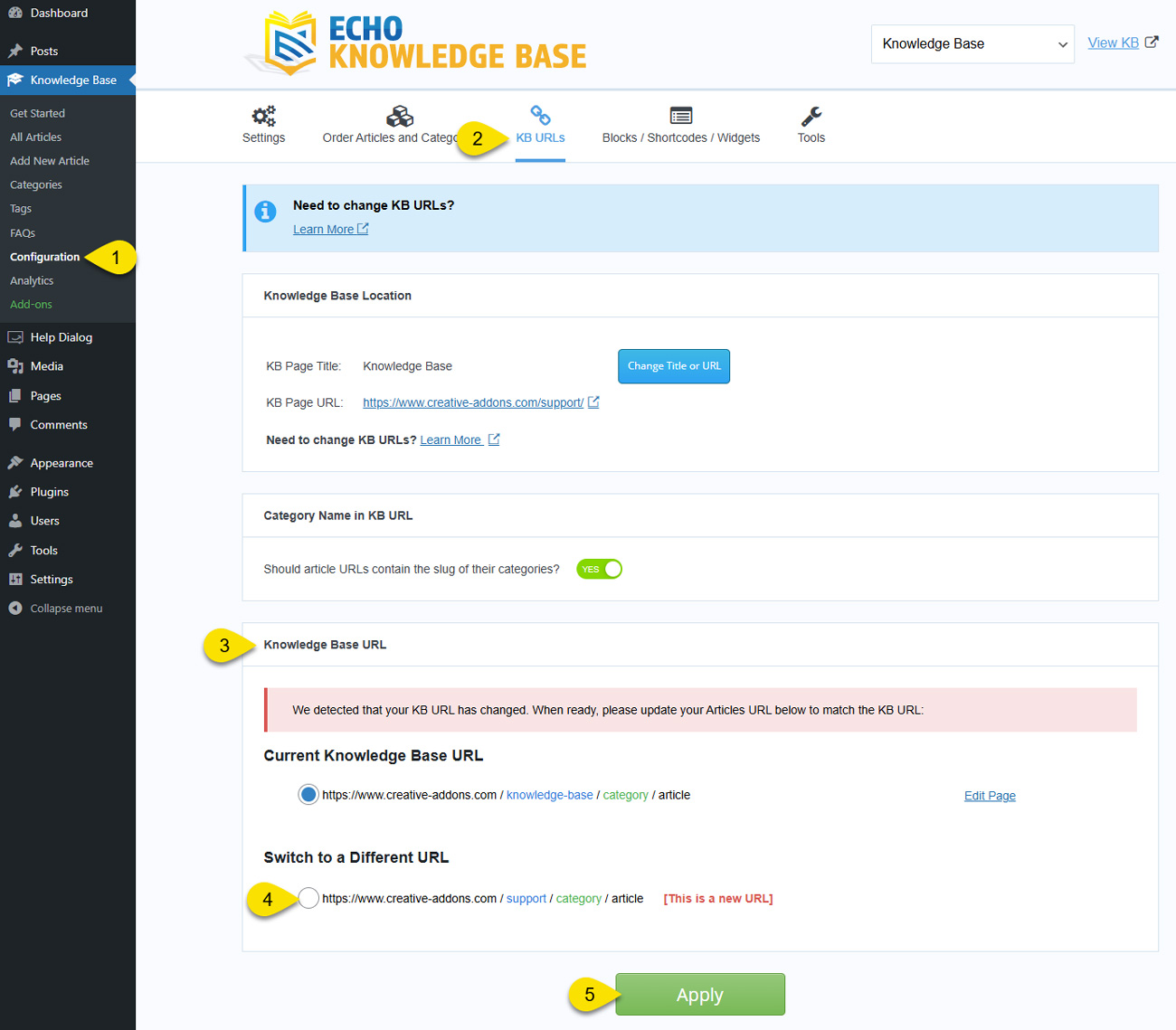Click the Knowledge Base graduation cap icon
The height and width of the screenshot is (1030, 1176).
pos(14,80)
